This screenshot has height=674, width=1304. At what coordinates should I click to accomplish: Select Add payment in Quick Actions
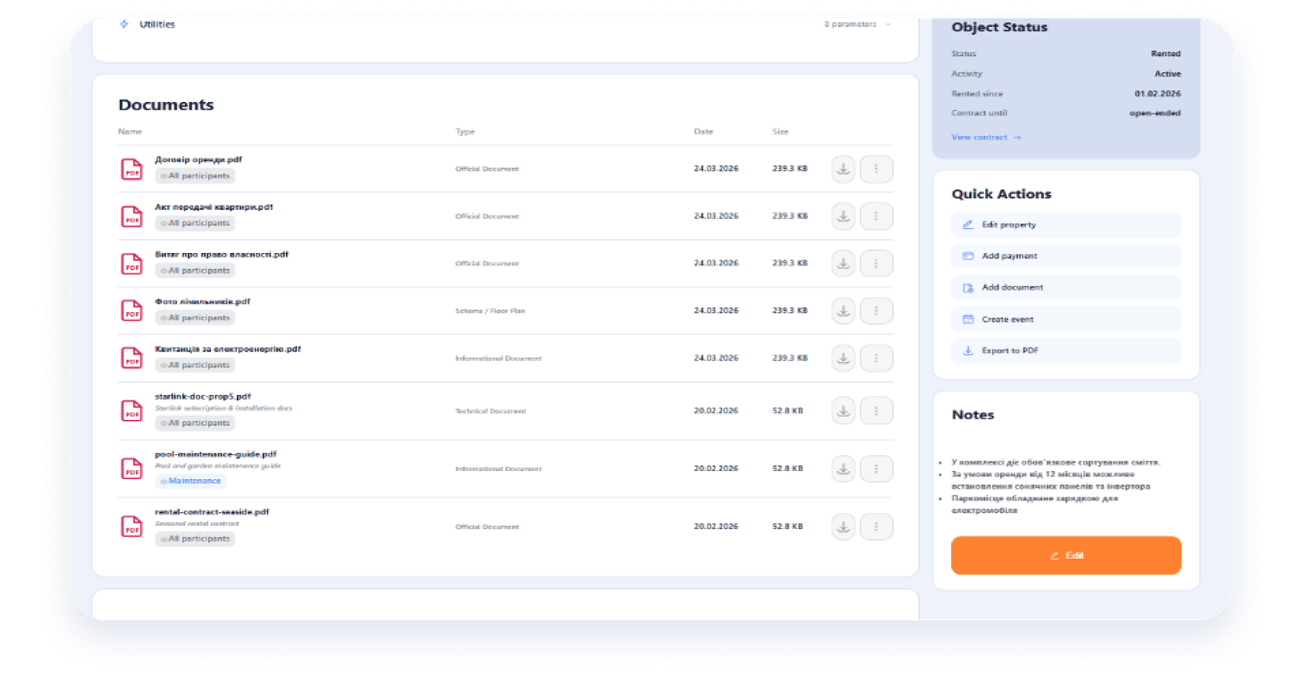pyautogui.click(x=1066, y=256)
